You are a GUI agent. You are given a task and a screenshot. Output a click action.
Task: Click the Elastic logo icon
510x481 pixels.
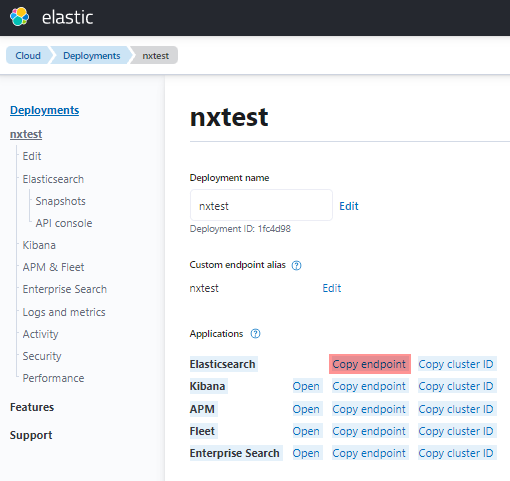tap(19, 17)
